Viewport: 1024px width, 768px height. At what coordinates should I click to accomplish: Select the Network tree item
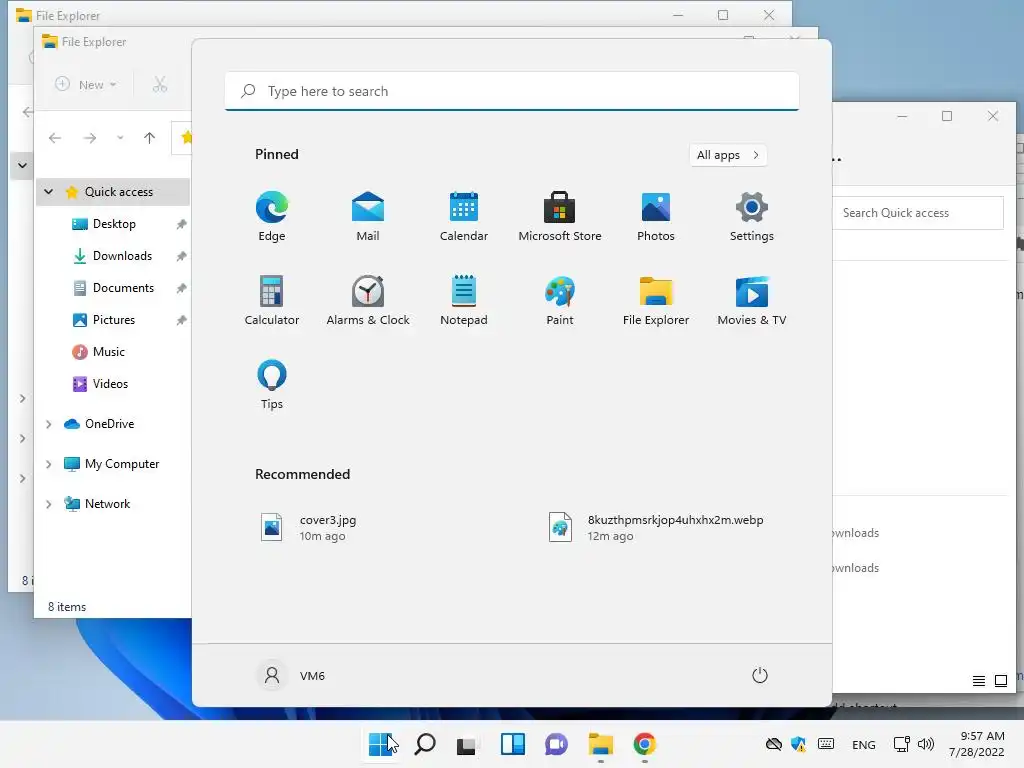97,504
